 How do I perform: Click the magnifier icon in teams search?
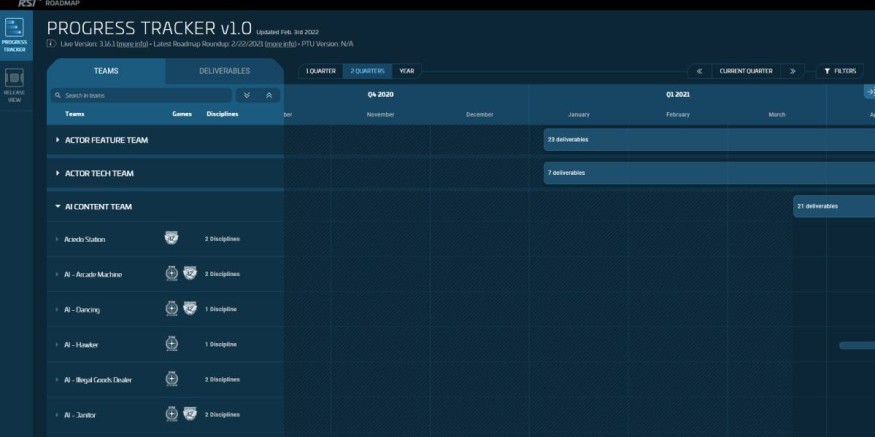tap(58, 96)
